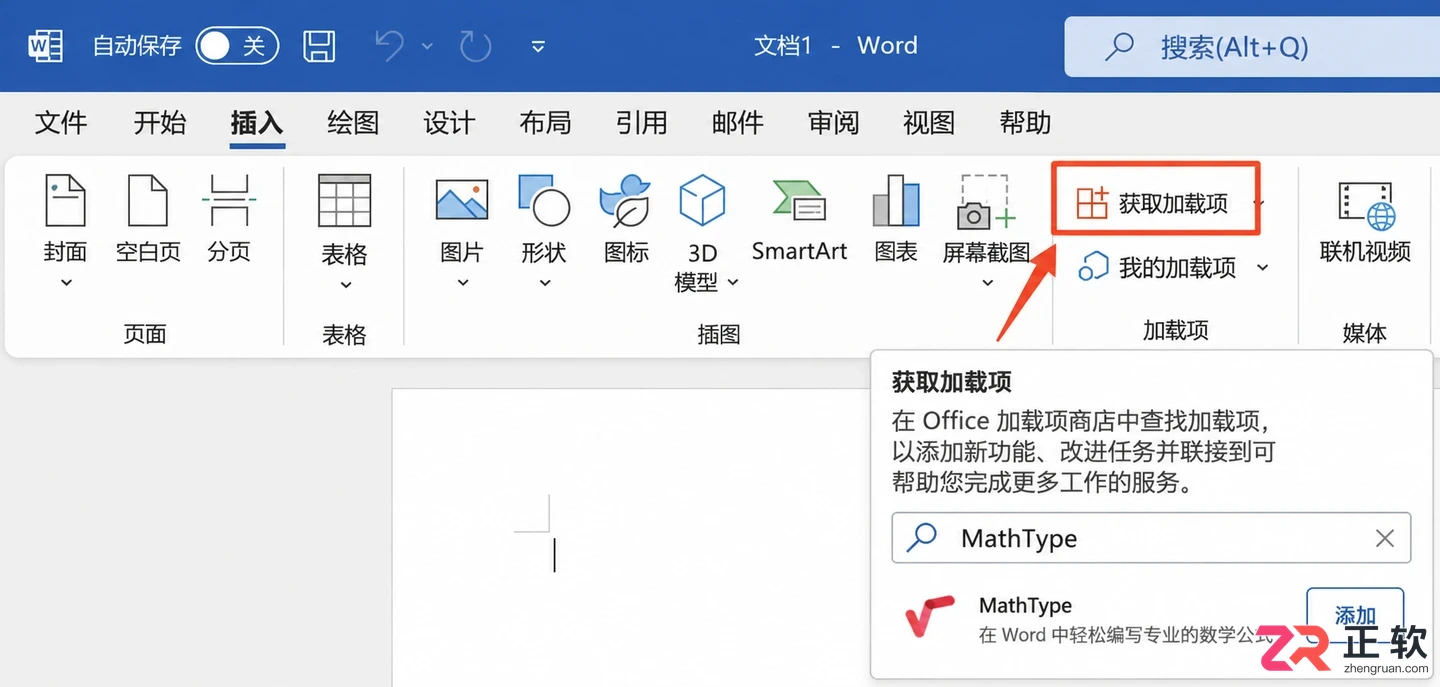Toggle the AutoSave (自动保存) switch

pyautogui.click(x=237, y=45)
